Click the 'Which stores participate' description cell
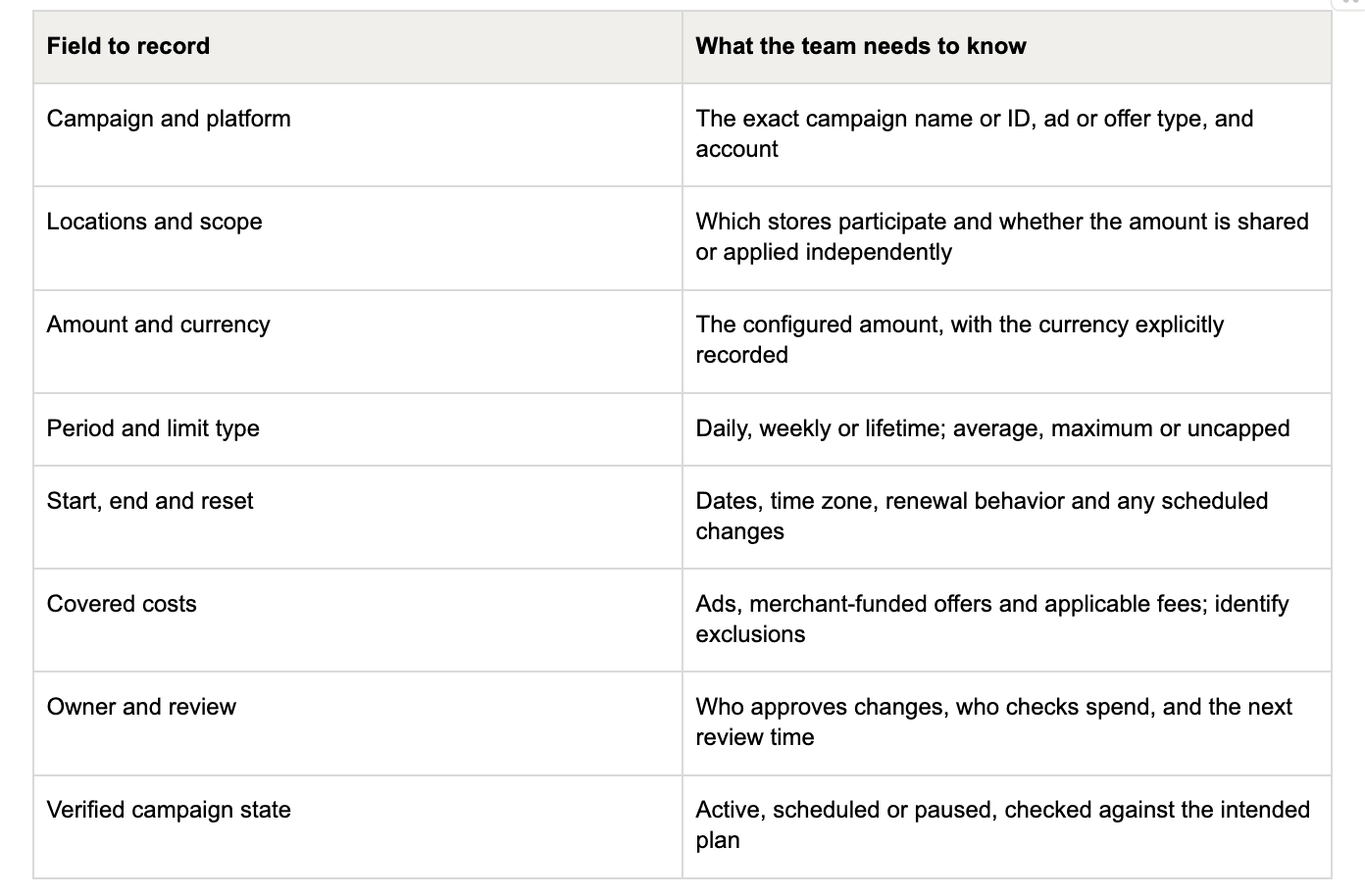 pos(1007,238)
